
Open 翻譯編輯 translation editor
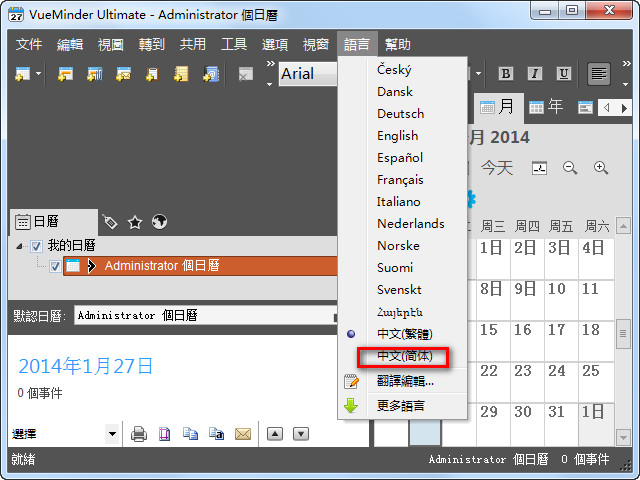pos(405,381)
